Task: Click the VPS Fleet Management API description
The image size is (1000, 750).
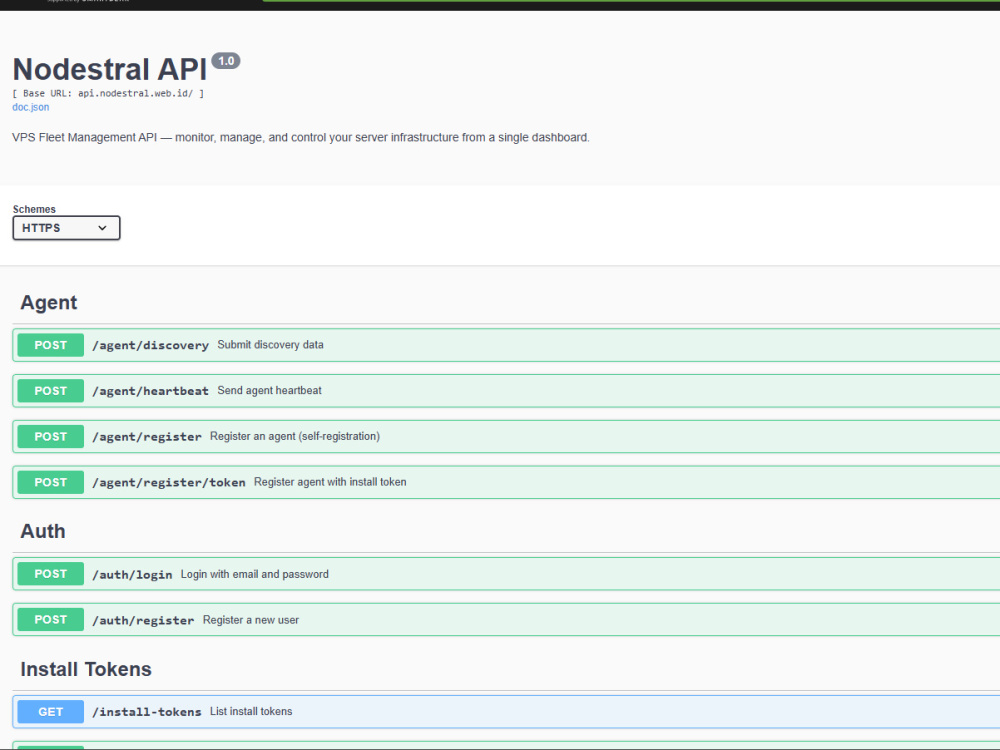Action: click(300, 137)
